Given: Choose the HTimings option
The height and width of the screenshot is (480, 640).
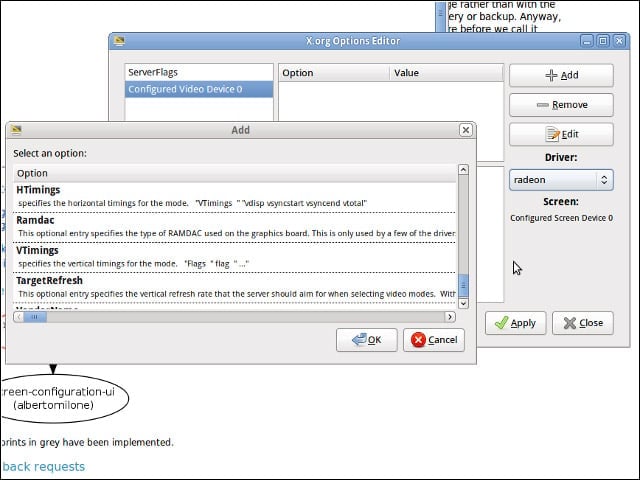Looking at the screenshot, I should 234,197.
